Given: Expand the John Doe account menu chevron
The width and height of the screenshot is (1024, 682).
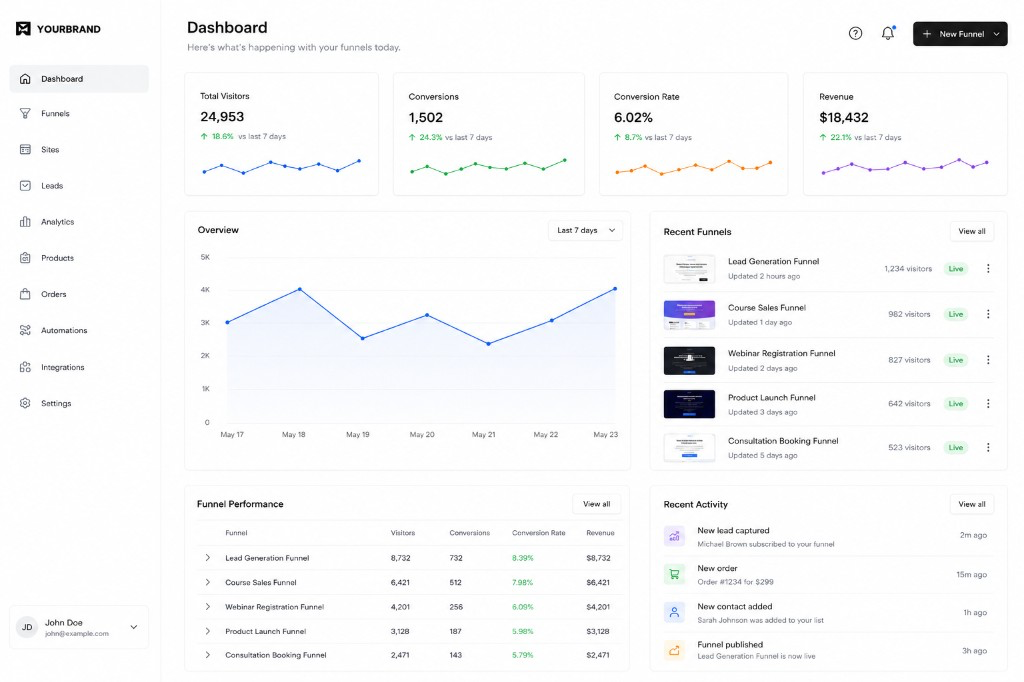Looking at the screenshot, I should [x=134, y=627].
